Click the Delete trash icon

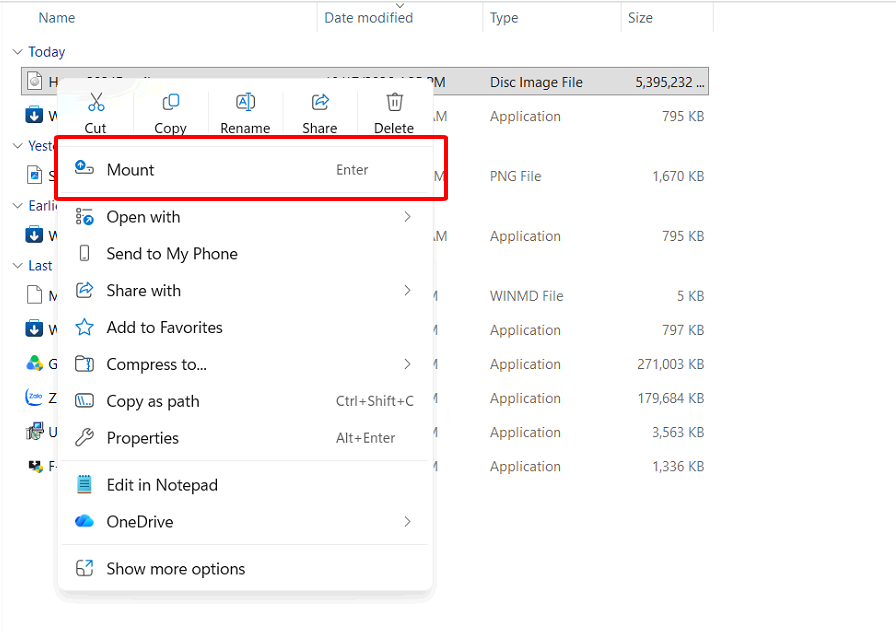(x=394, y=102)
